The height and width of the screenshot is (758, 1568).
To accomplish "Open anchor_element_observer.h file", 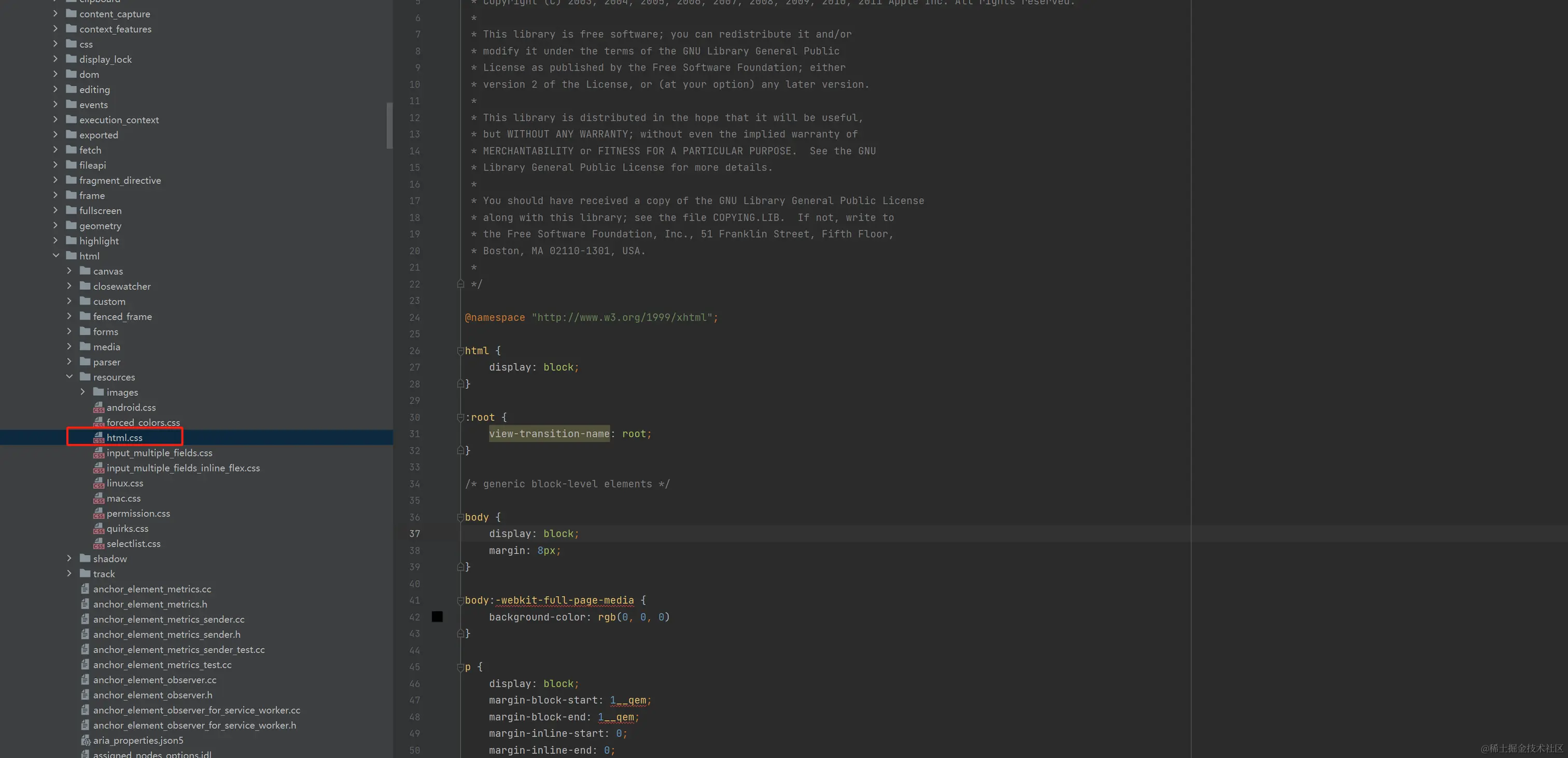I will click(152, 695).
